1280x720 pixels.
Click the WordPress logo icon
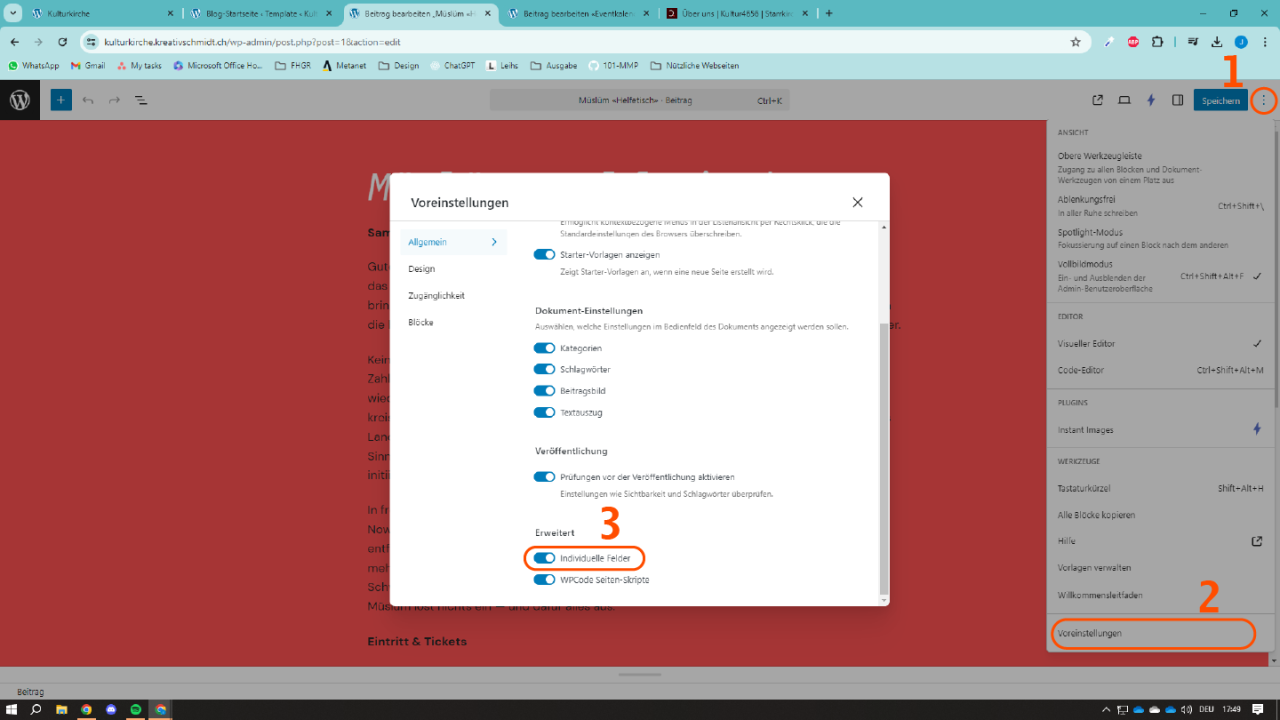click(20, 100)
